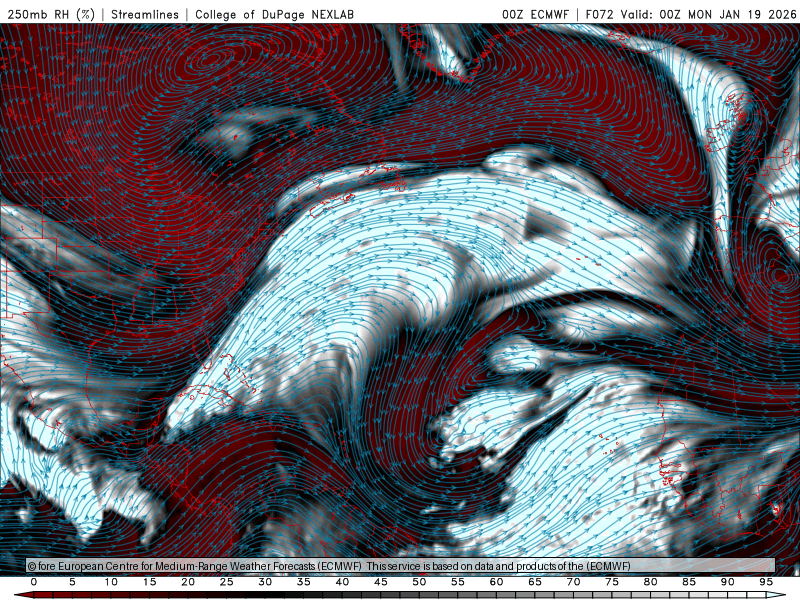800x600 pixels.
Task: Click colorbar value '15'
Action: pos(149,582)
